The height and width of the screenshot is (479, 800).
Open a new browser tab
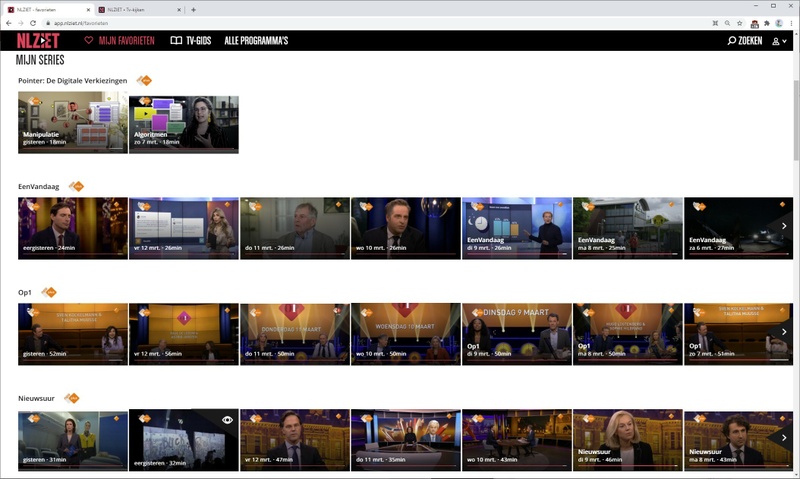click(193, 10)
